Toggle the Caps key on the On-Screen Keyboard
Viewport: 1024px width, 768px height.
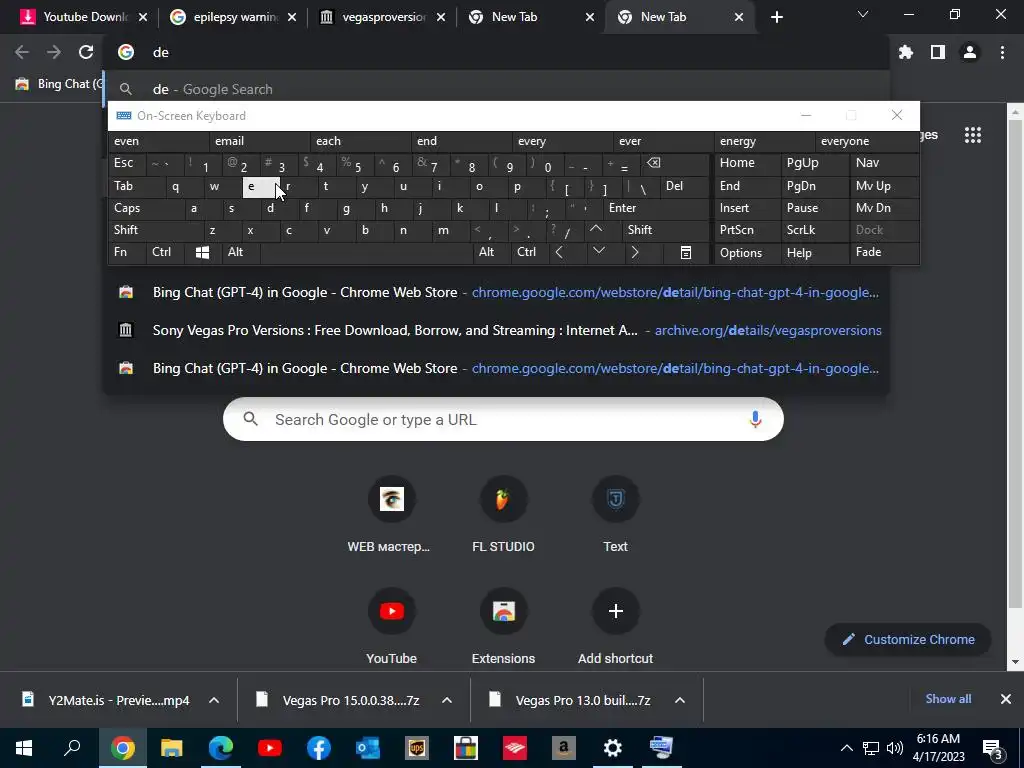click(145, 208)
